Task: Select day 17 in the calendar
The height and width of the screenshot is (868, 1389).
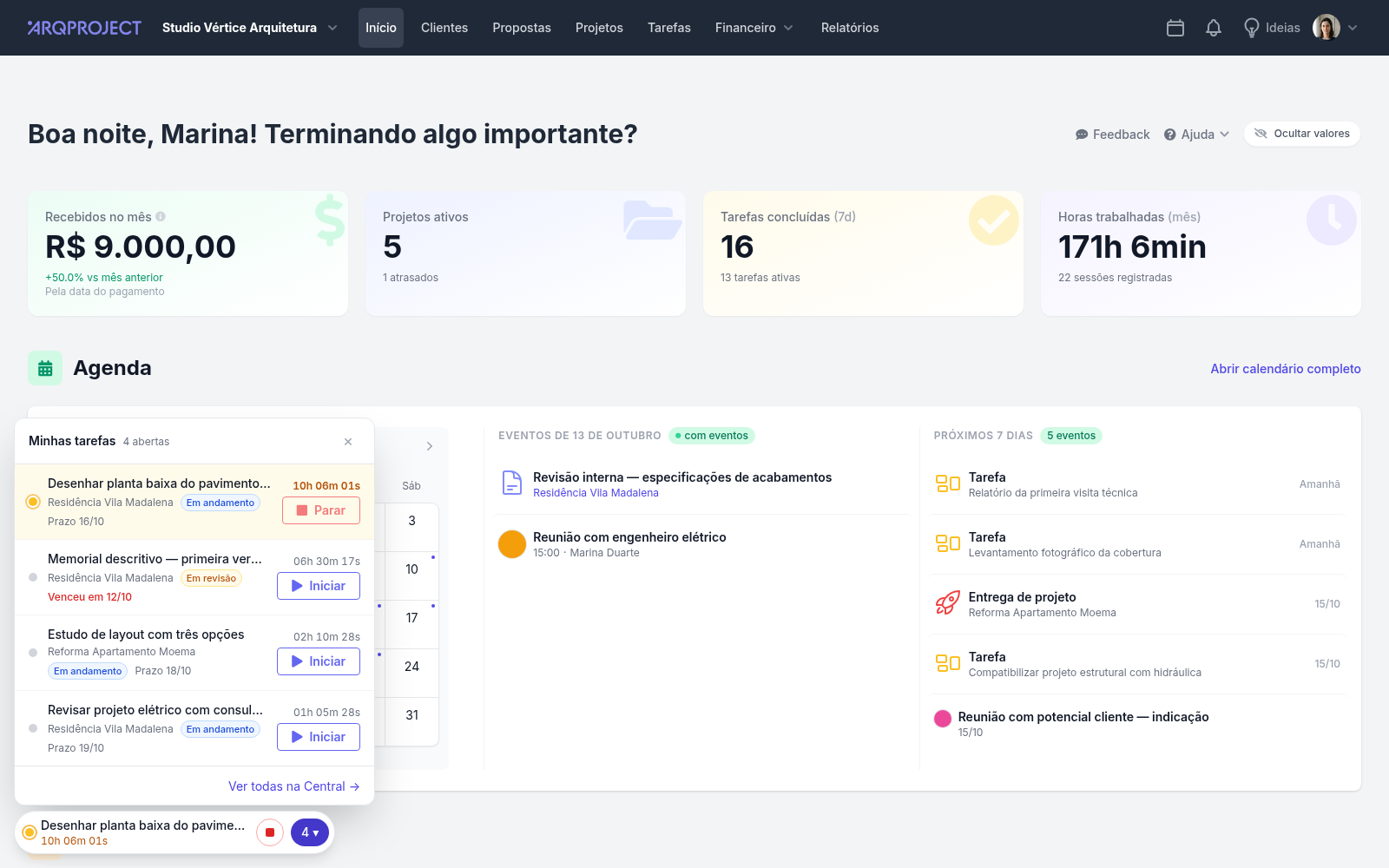Action: [x=411, y=618]
